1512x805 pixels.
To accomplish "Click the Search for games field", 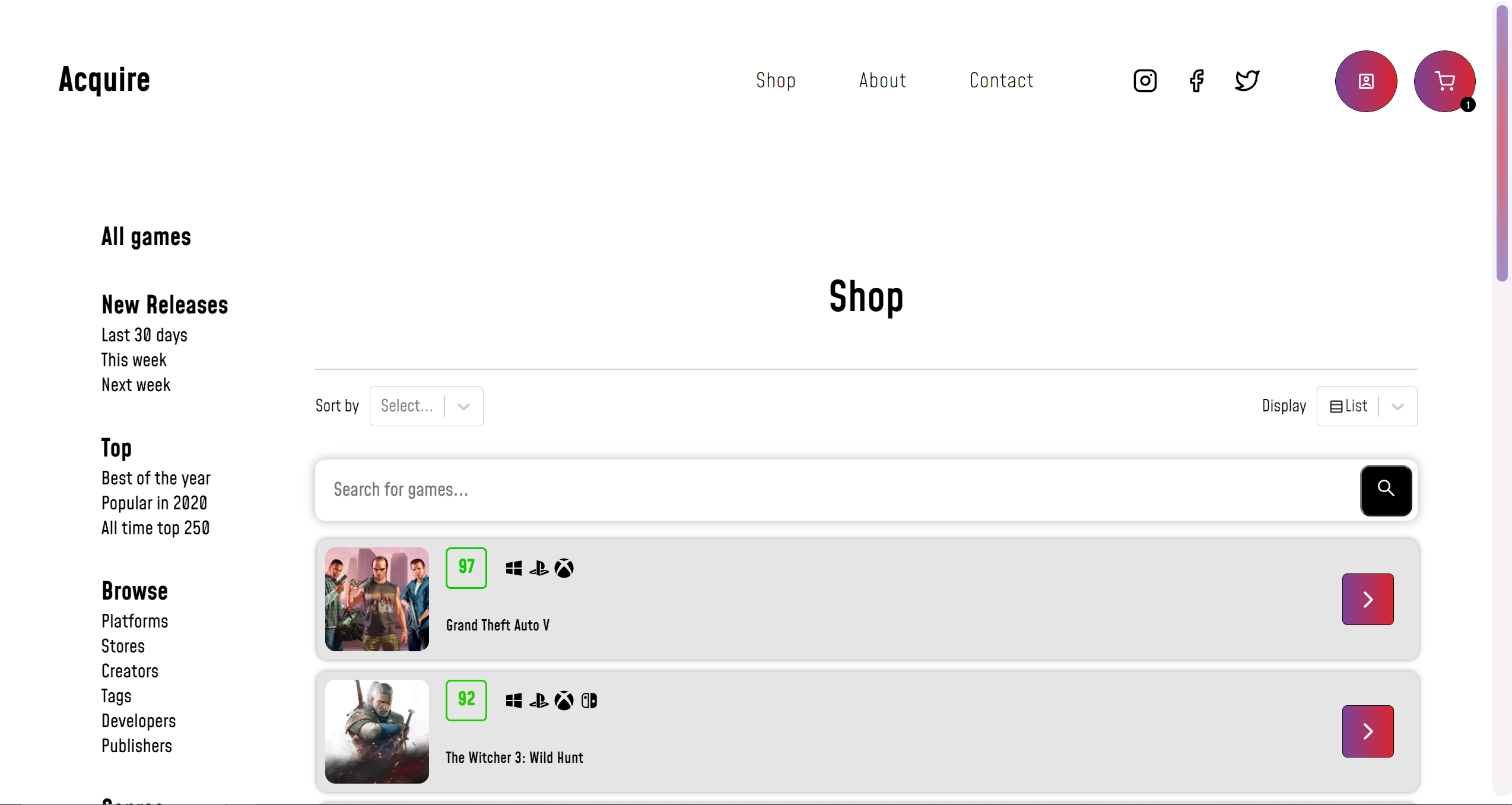I will pos(837,490).
